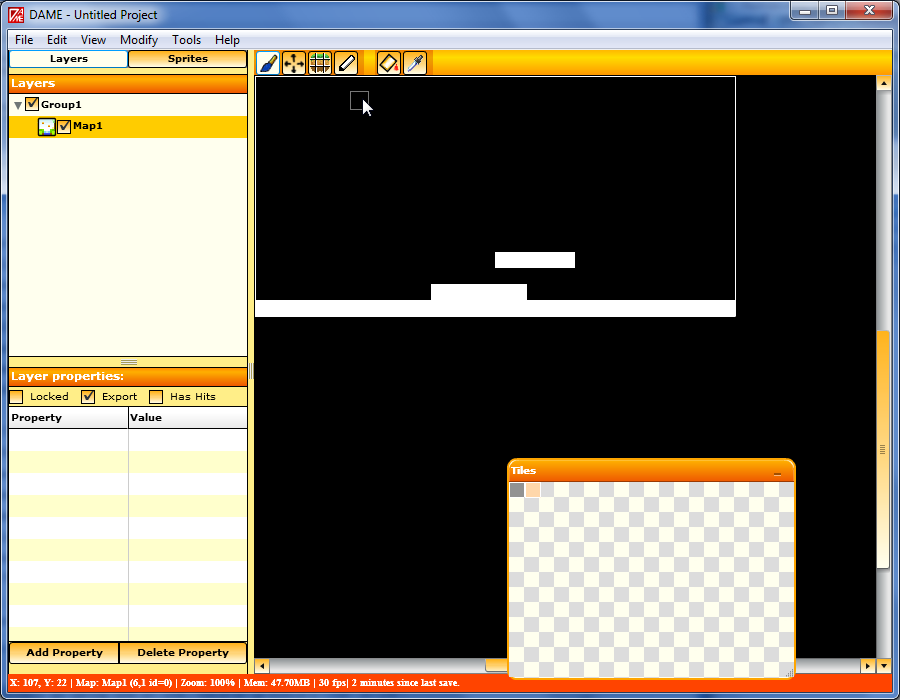
Task: Click the horizontal scrollbar right arrow
Action: pos(867,666)
